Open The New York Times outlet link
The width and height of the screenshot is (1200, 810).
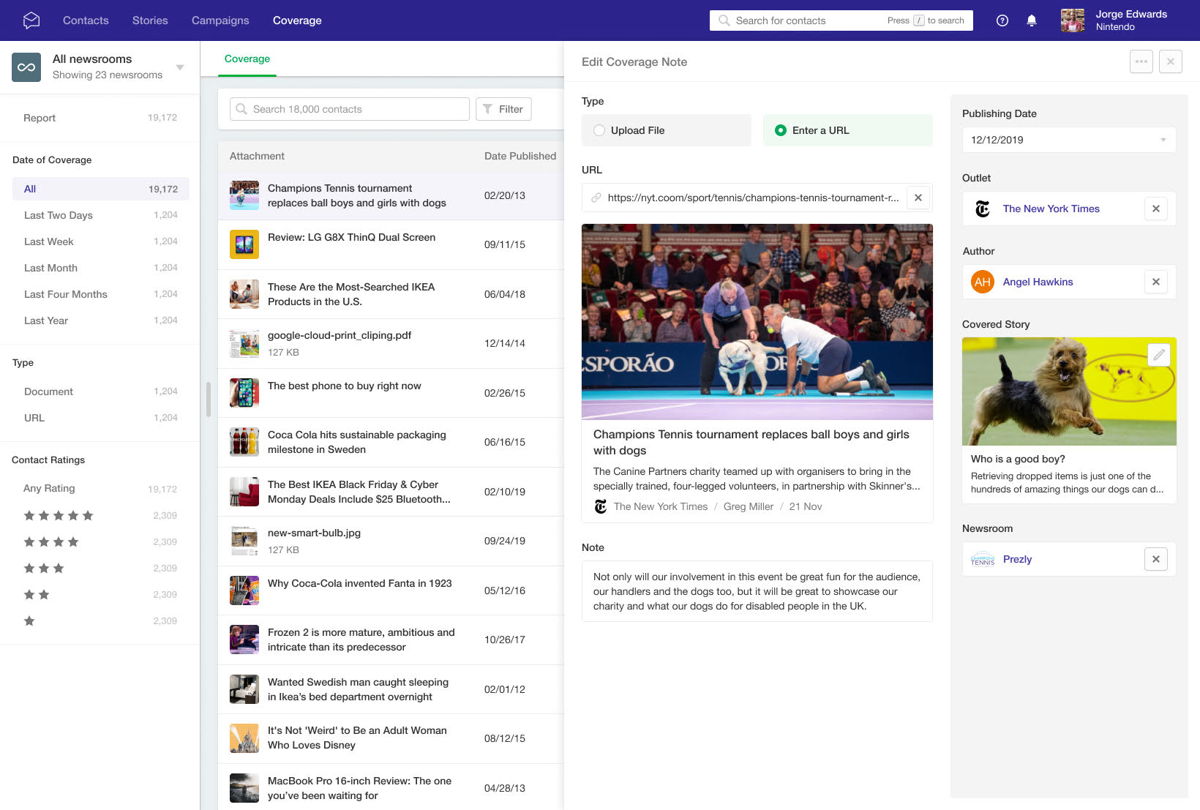click(1051, 209)
